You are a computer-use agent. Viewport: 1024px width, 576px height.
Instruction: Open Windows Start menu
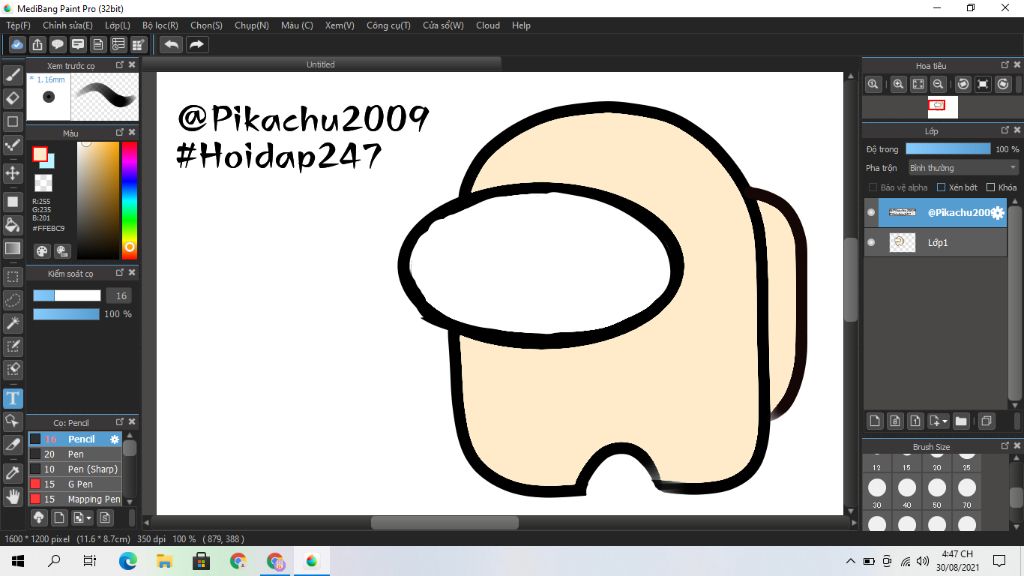click(18, 561)
